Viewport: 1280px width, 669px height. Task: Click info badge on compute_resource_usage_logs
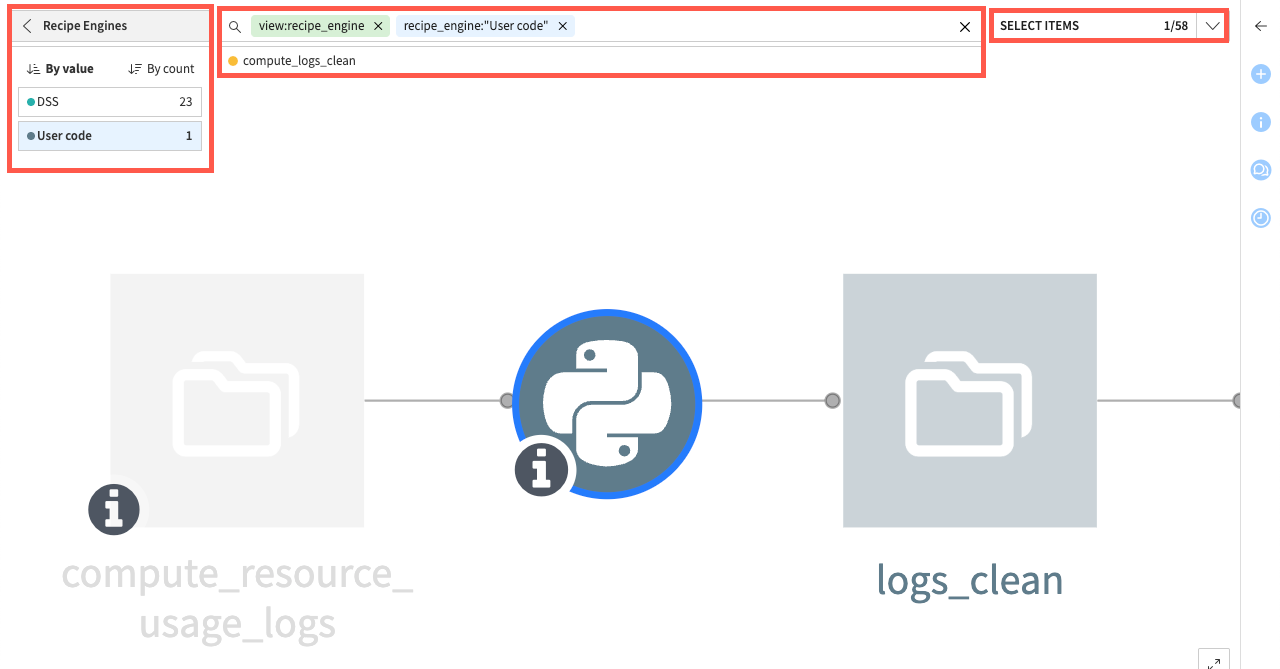[x=114, y=509]
